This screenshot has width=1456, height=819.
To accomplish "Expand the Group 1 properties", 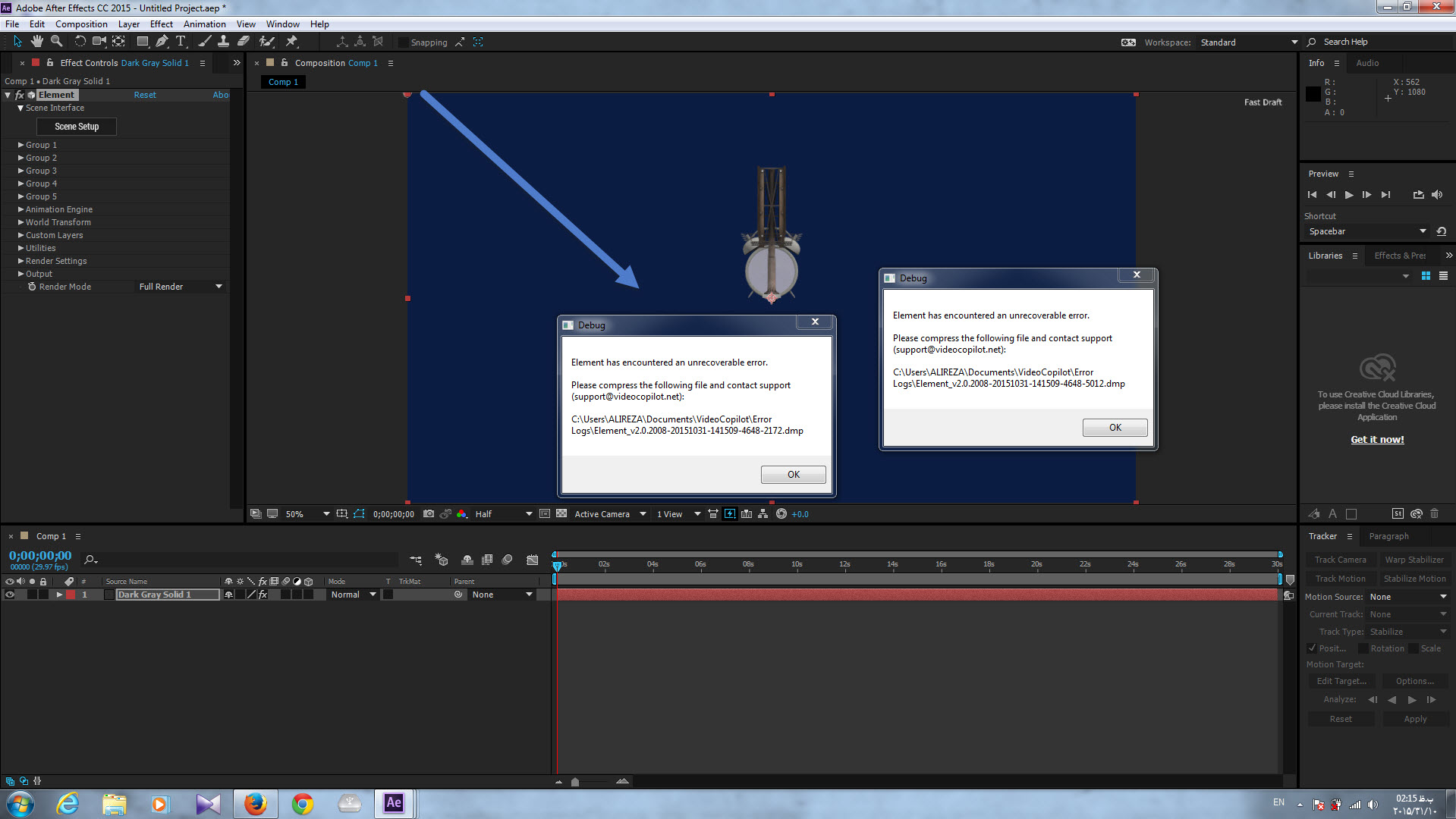I will point(21,145).
